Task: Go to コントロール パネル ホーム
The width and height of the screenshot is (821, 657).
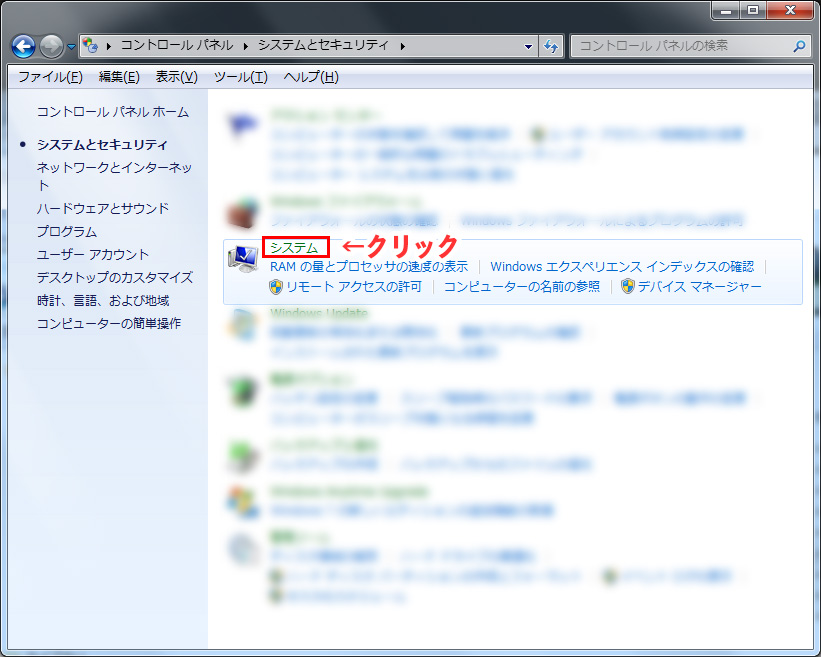Action: [x=113, y=112]
